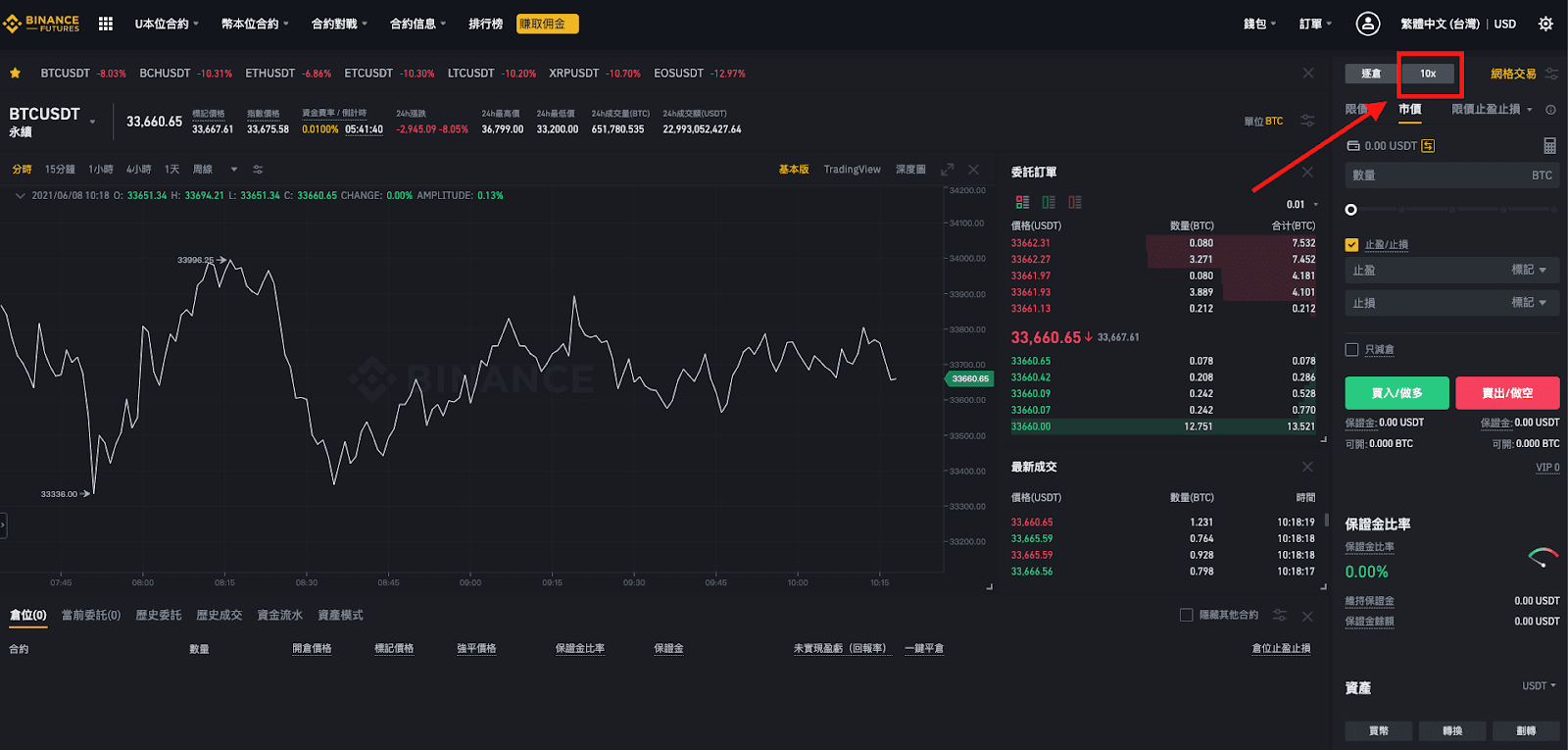Open the transaction history 資金流水 tab

280,616
